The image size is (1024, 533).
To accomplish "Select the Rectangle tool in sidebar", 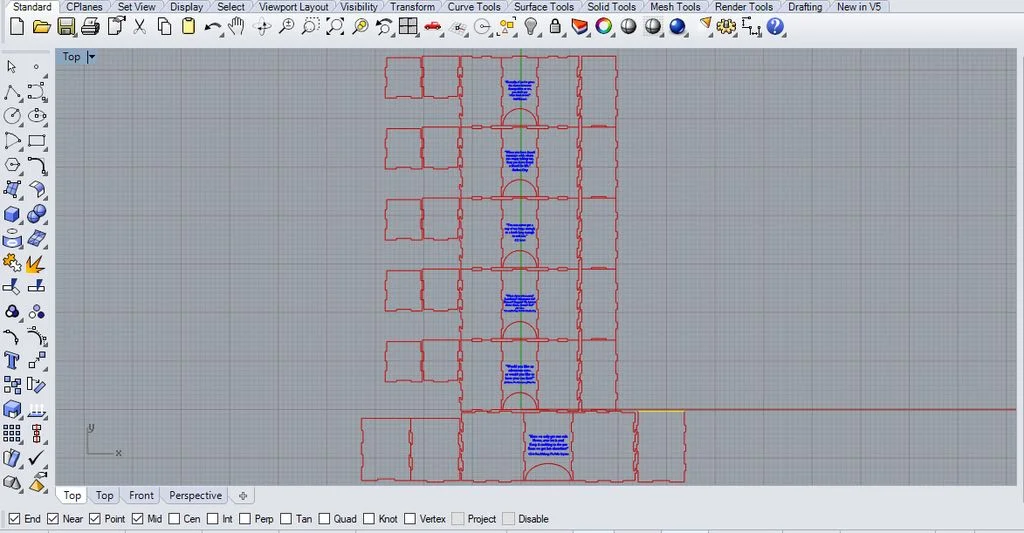I will [x=37, y=140].
